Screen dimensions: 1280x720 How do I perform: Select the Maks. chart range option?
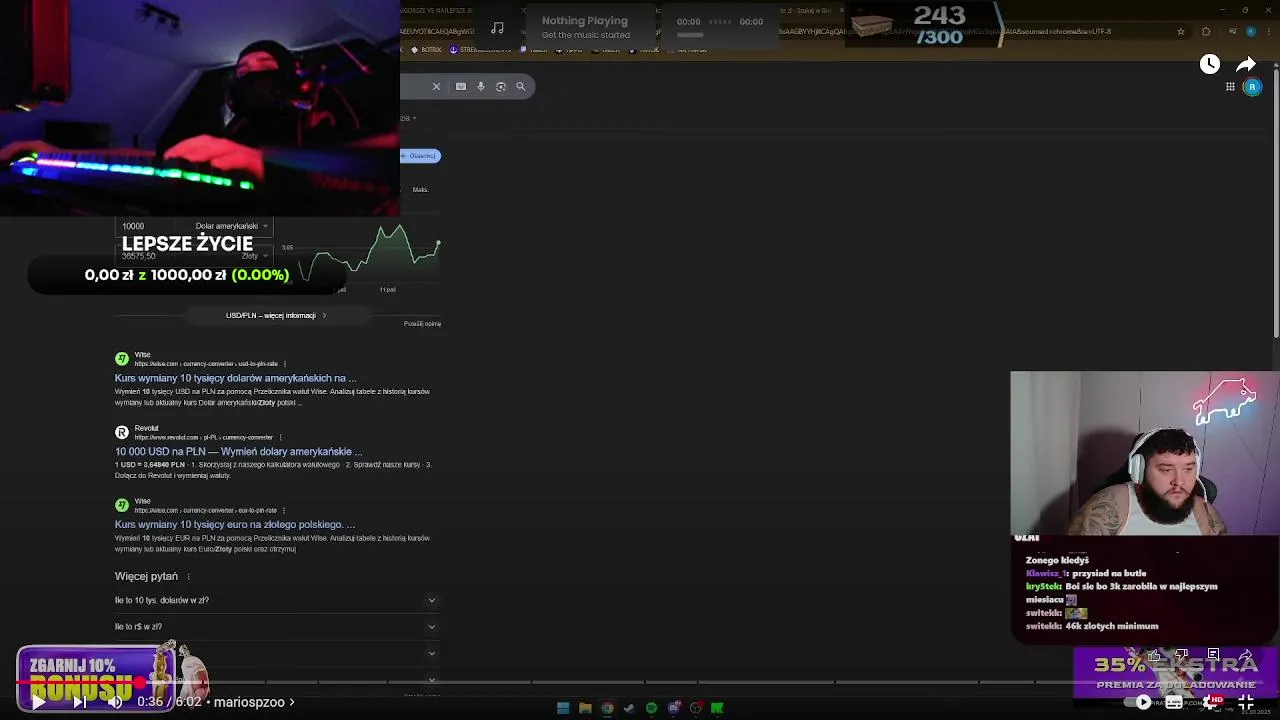point(420,189)
